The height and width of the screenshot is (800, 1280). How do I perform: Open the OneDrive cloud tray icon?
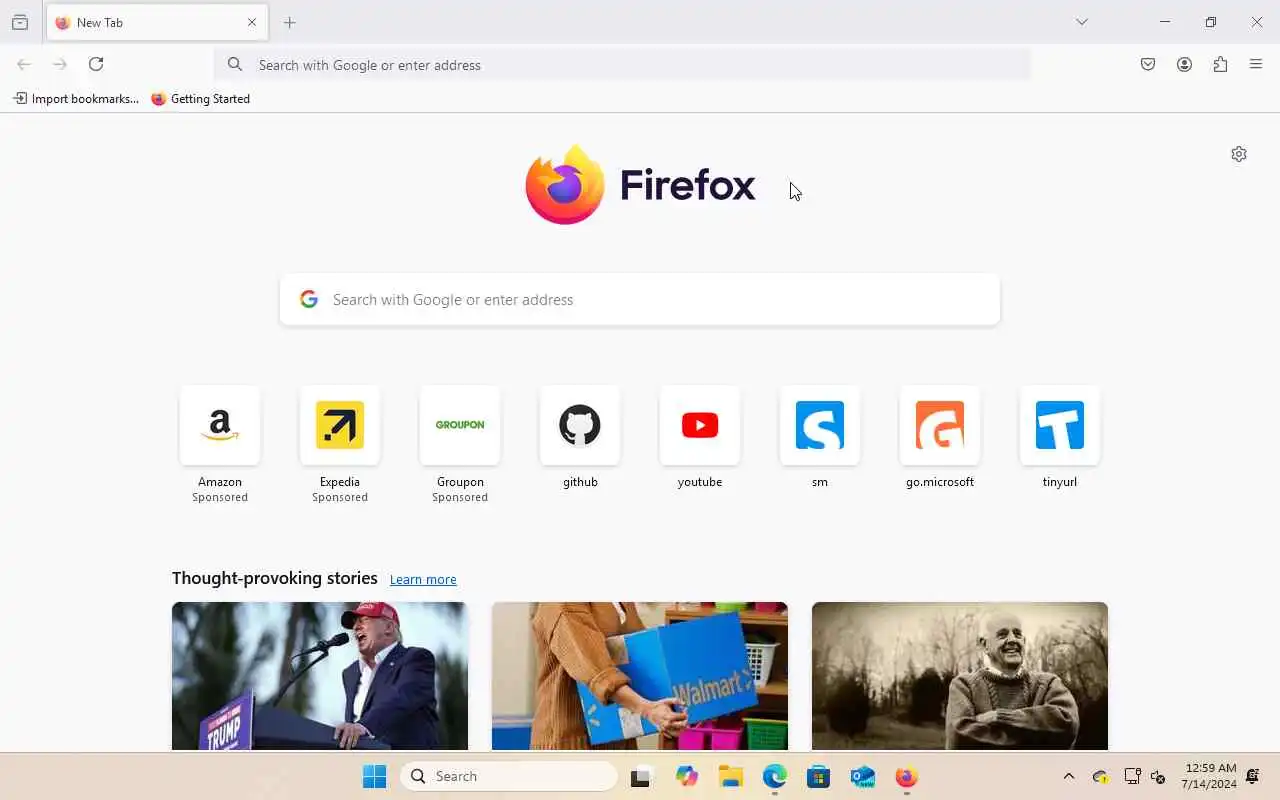(x=1101, y=777)
